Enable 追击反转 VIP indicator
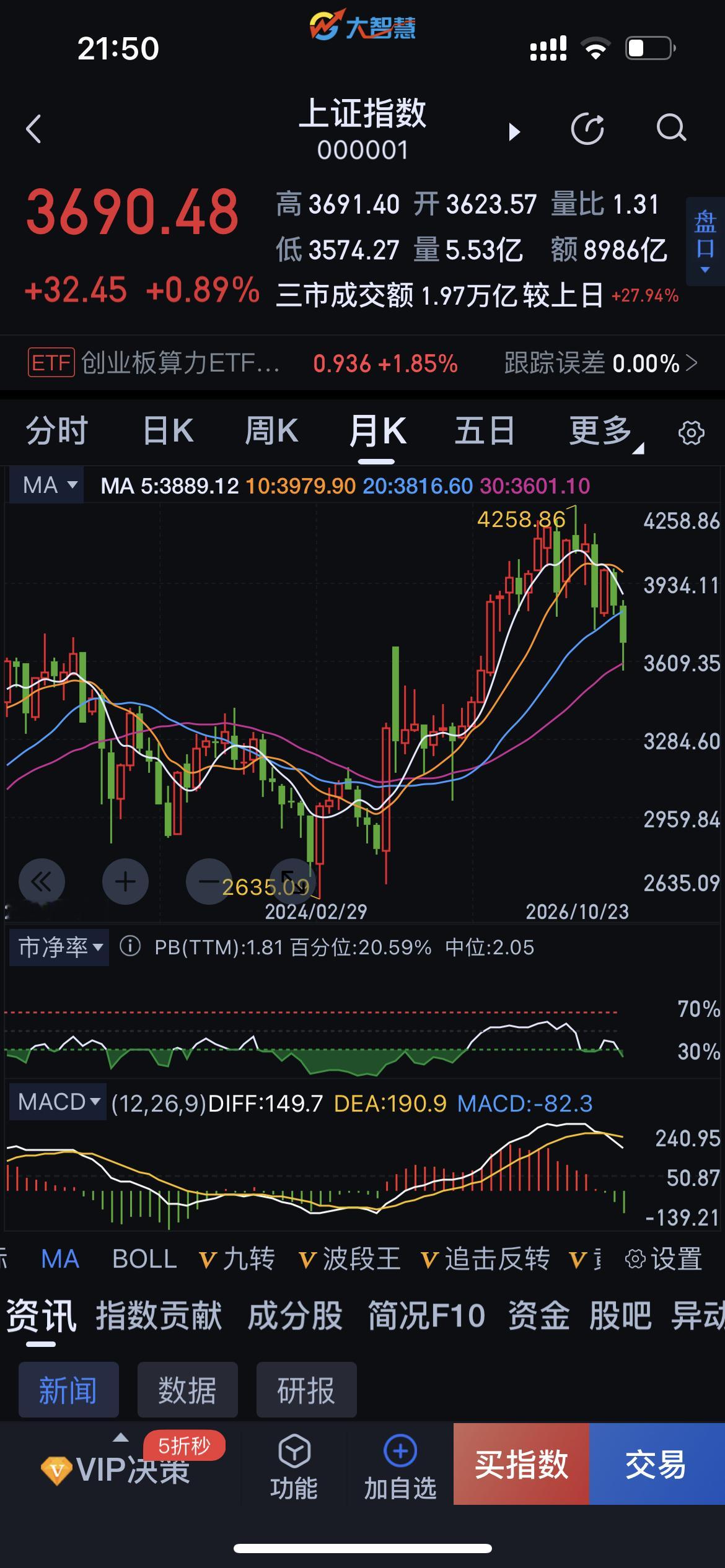Image resolution: width=725 pixels, height=1568 pixels. pyautogui.click(x=485, y=1259)
